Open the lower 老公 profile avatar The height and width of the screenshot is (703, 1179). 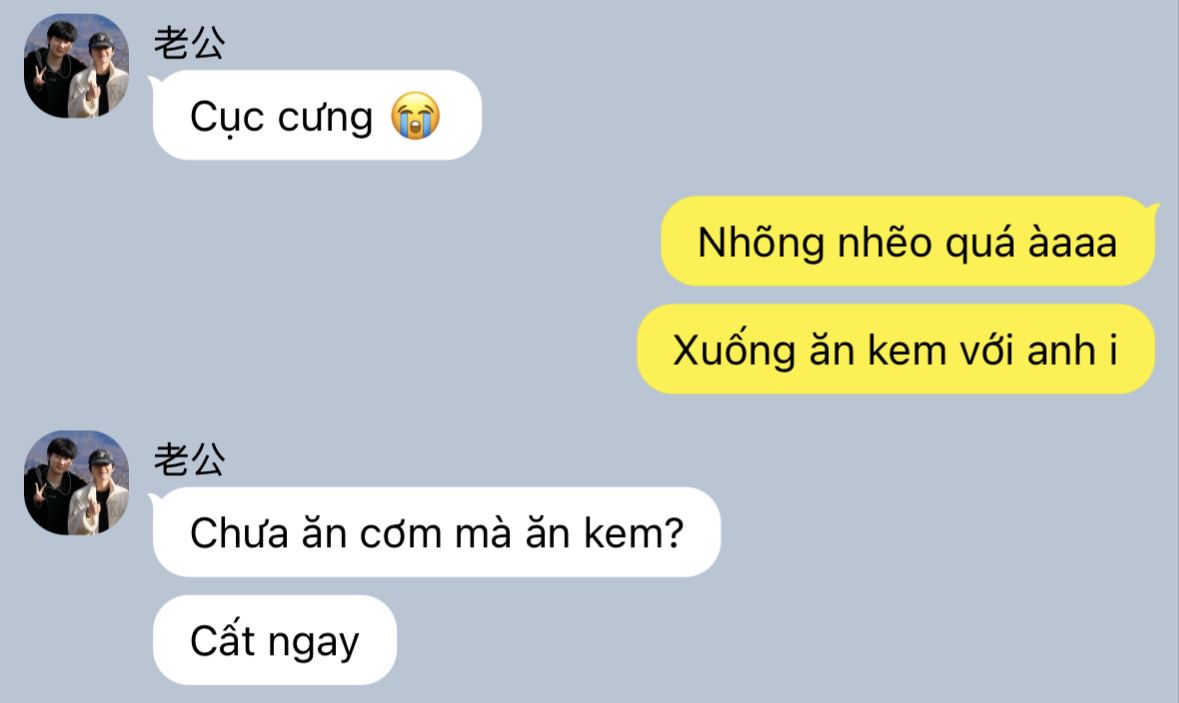77,483
